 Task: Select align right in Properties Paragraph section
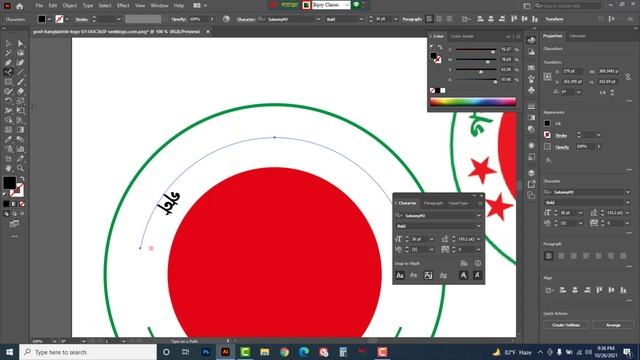[573, 256]
